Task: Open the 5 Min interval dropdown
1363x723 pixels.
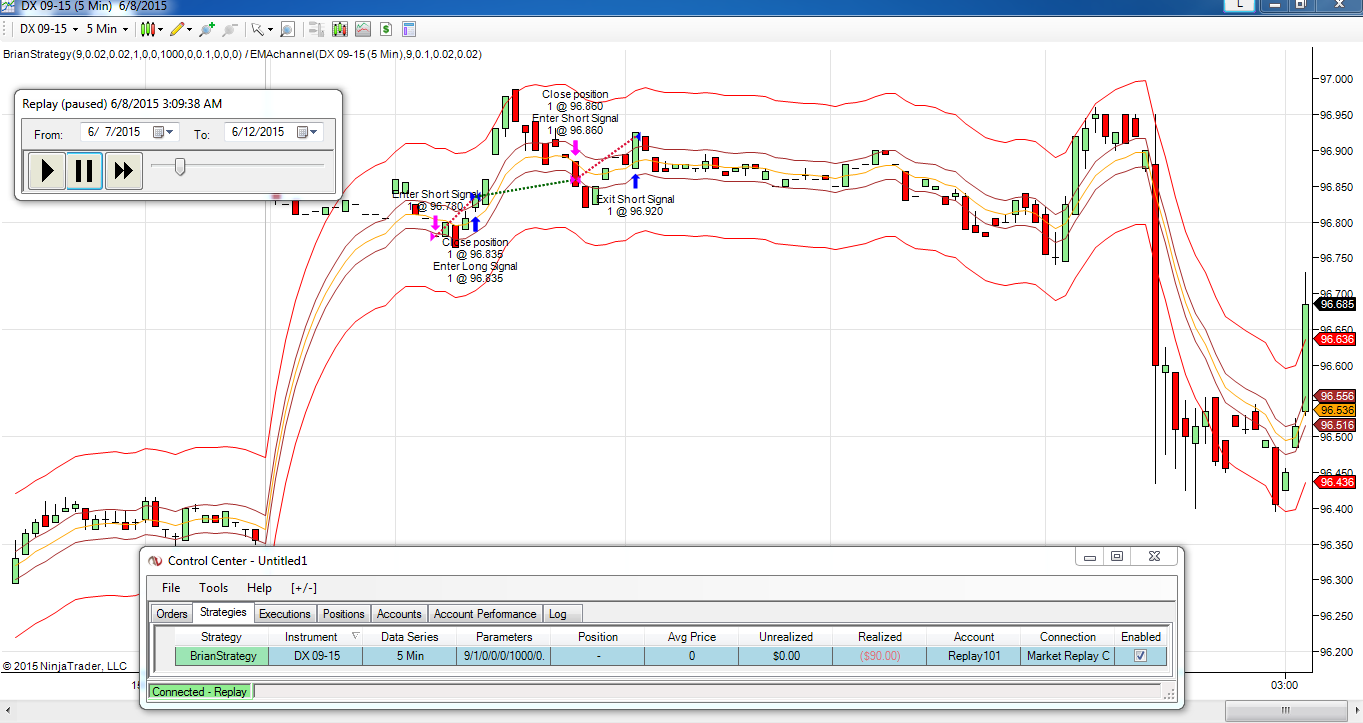Action: 107,29
